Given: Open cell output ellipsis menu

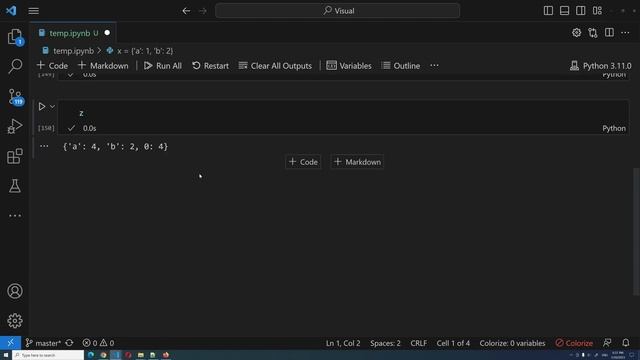Looking at the screenshot, I should [44, 146].
